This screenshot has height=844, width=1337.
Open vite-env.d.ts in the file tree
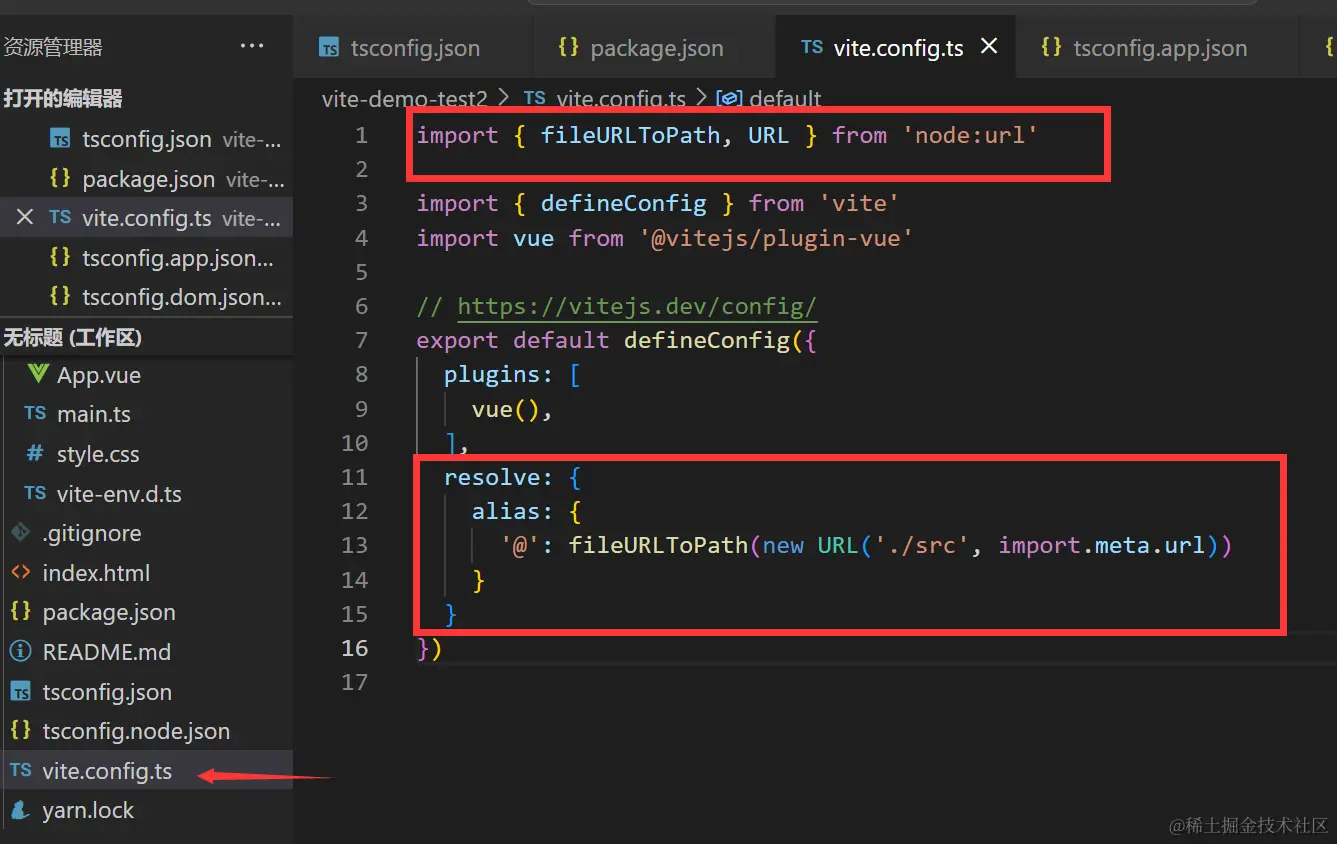(x=146, y=494)
